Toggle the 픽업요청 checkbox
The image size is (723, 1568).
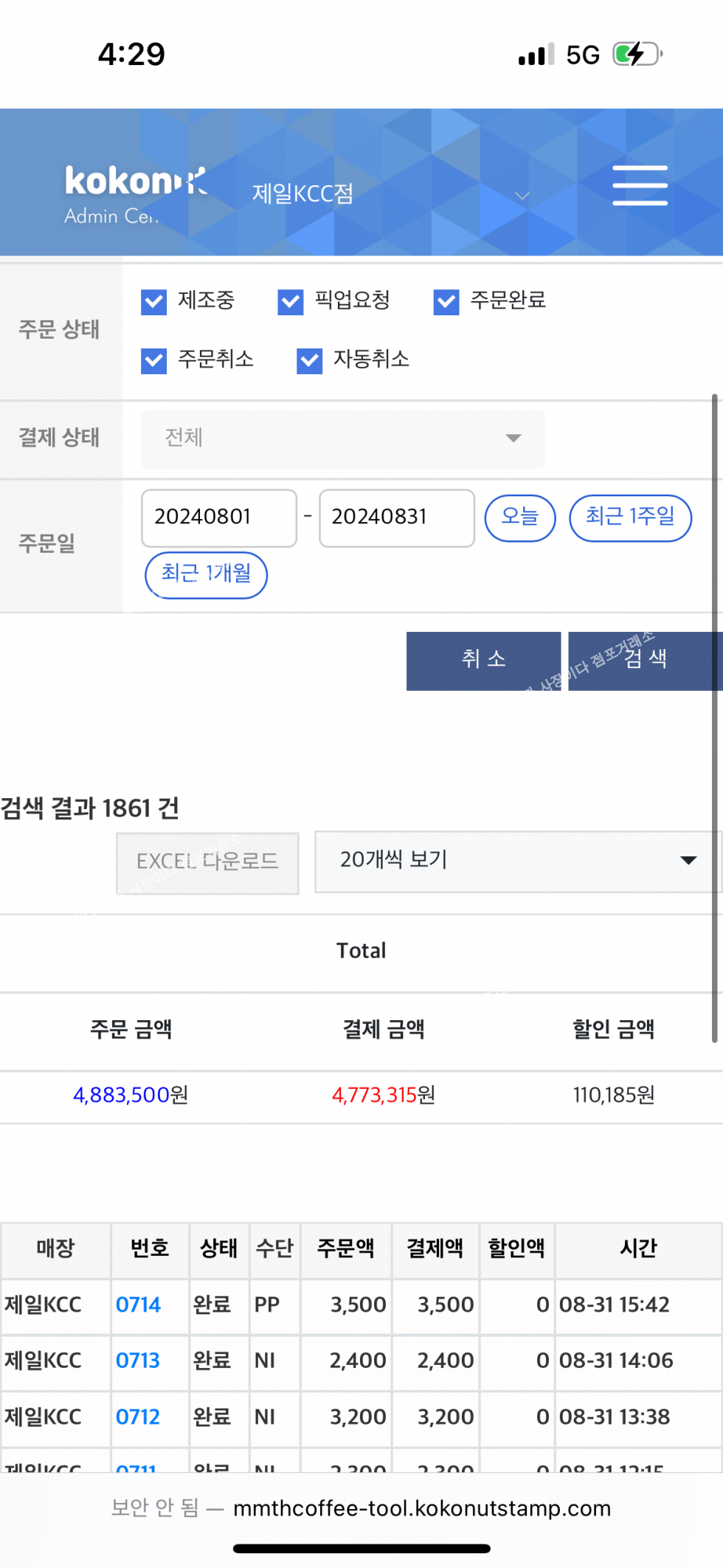click(291, 301)
